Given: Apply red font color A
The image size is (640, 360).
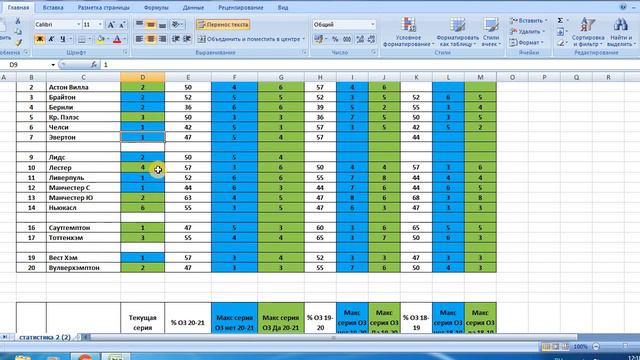Looking at the screenshot, I should (x=117, y=39).
